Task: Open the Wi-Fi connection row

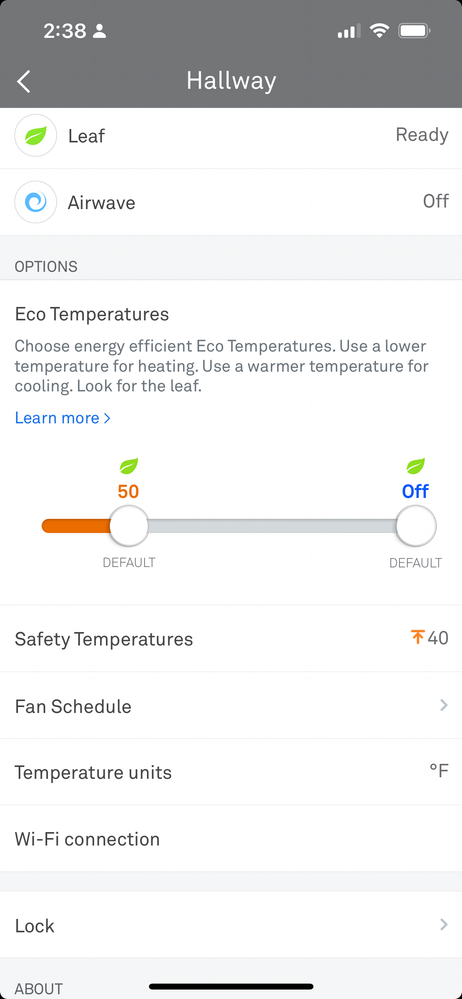Action: [231, 838]
